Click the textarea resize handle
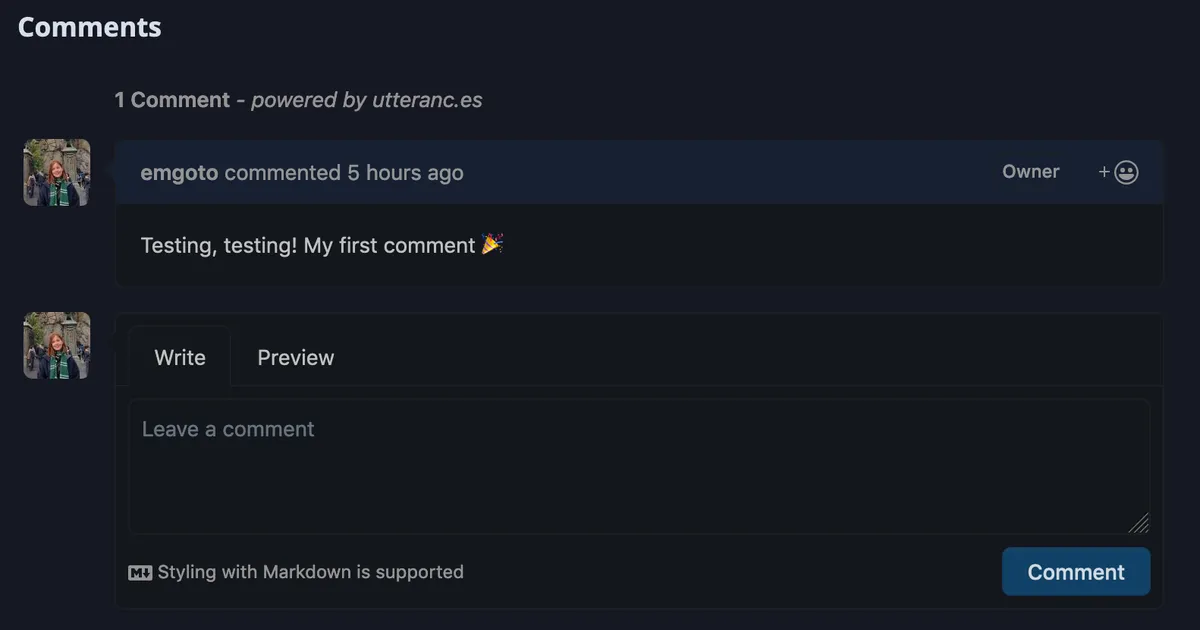 1139,522
